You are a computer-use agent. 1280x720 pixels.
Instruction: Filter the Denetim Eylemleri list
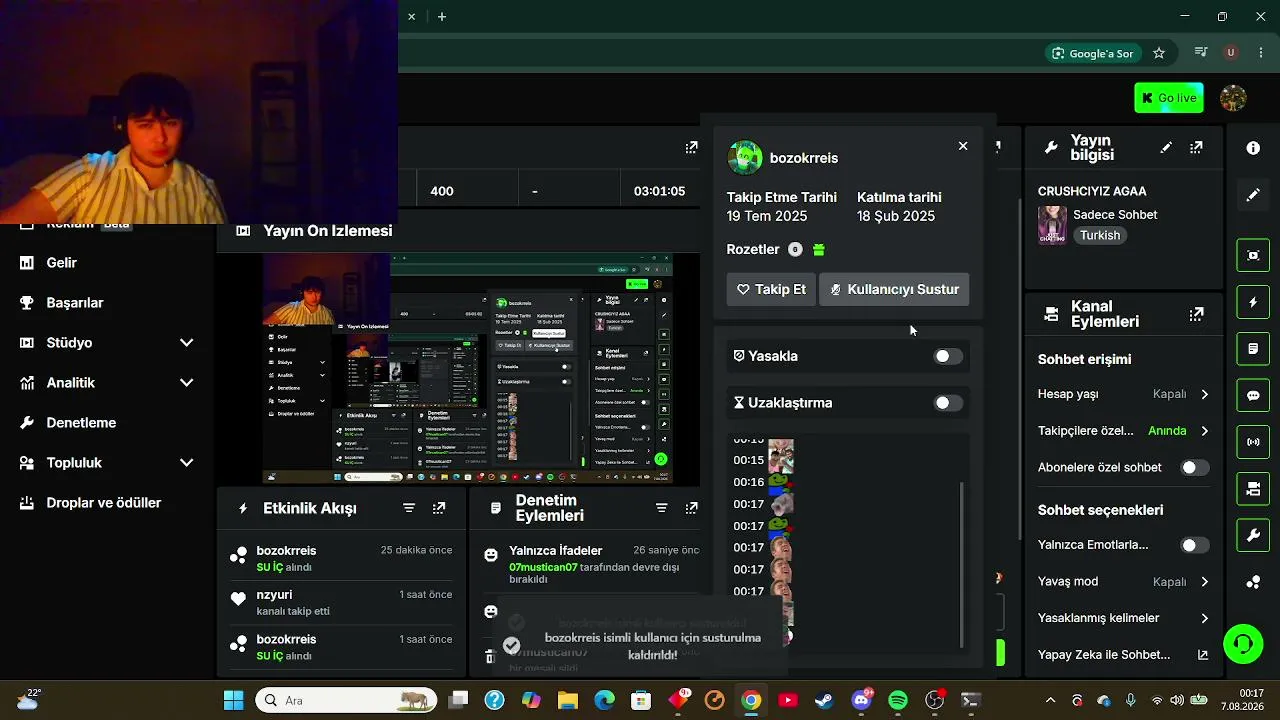[x=661, y=508]
